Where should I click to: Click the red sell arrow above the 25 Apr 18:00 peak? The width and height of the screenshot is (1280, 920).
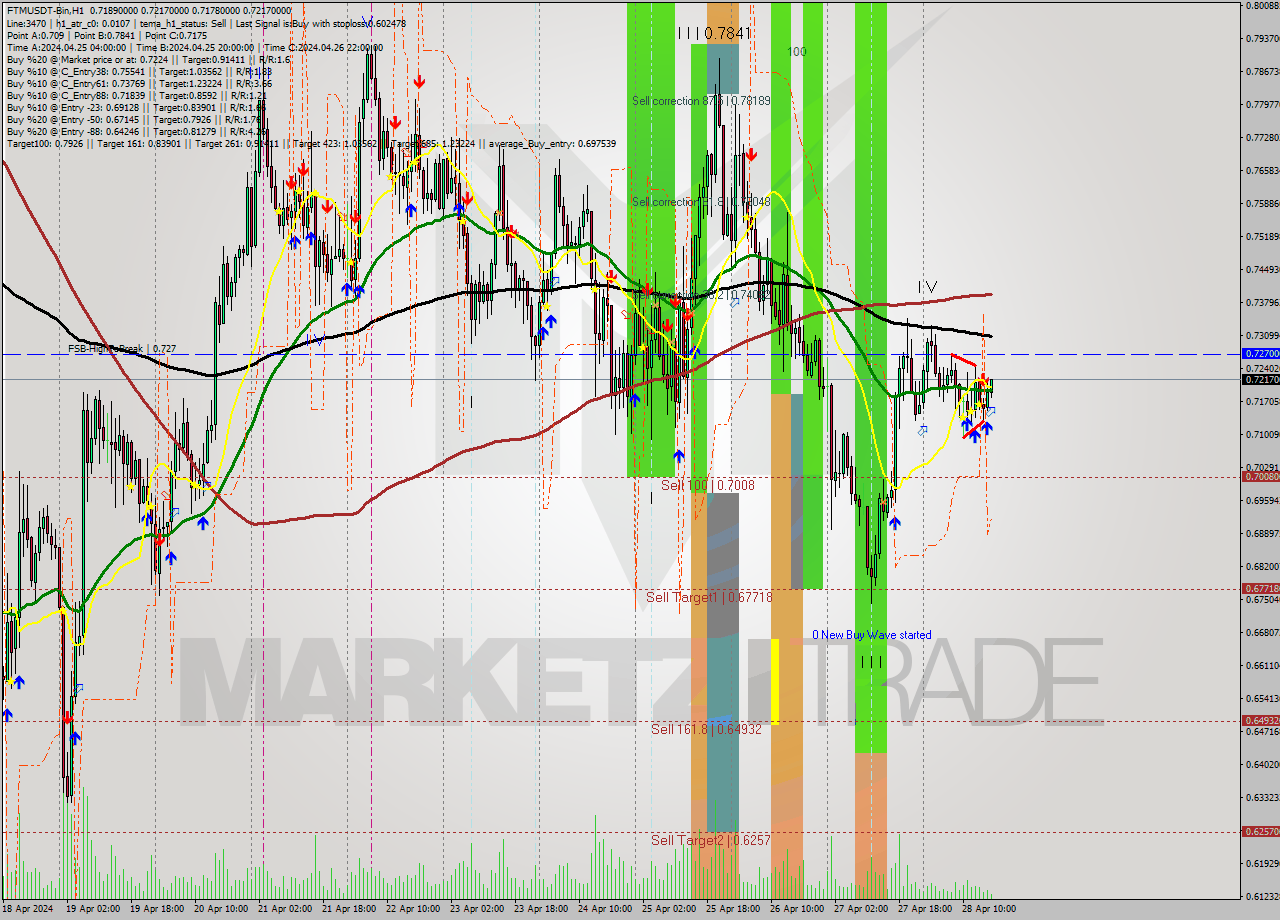tap(750, 154)
